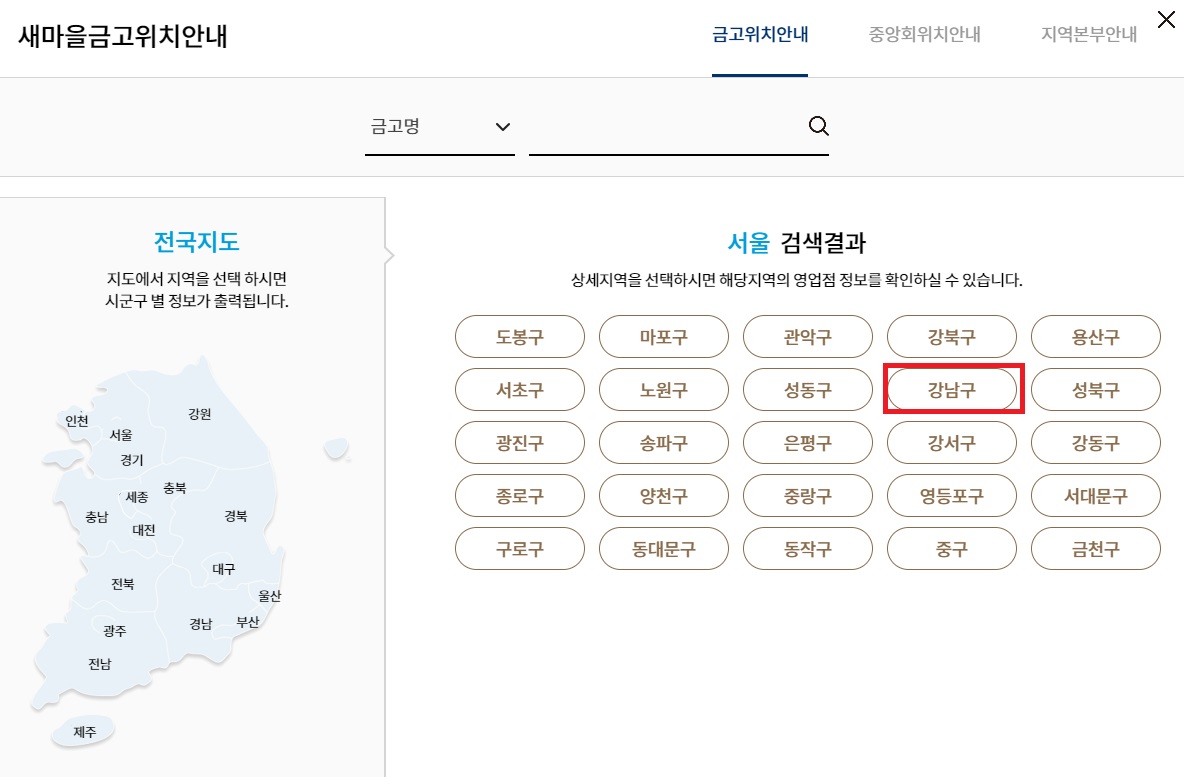Select 동작구 district button
1184x777 pixels.
pos(808,548)
